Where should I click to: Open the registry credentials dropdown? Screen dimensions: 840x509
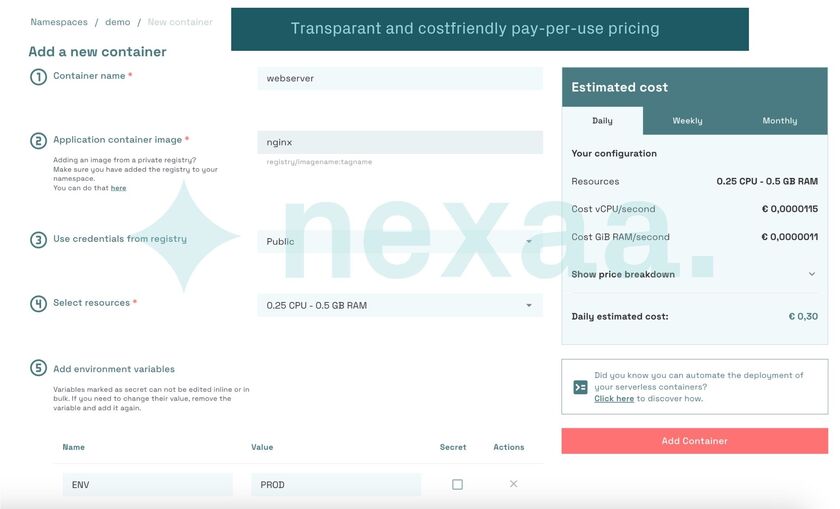(x=399, y=241)
